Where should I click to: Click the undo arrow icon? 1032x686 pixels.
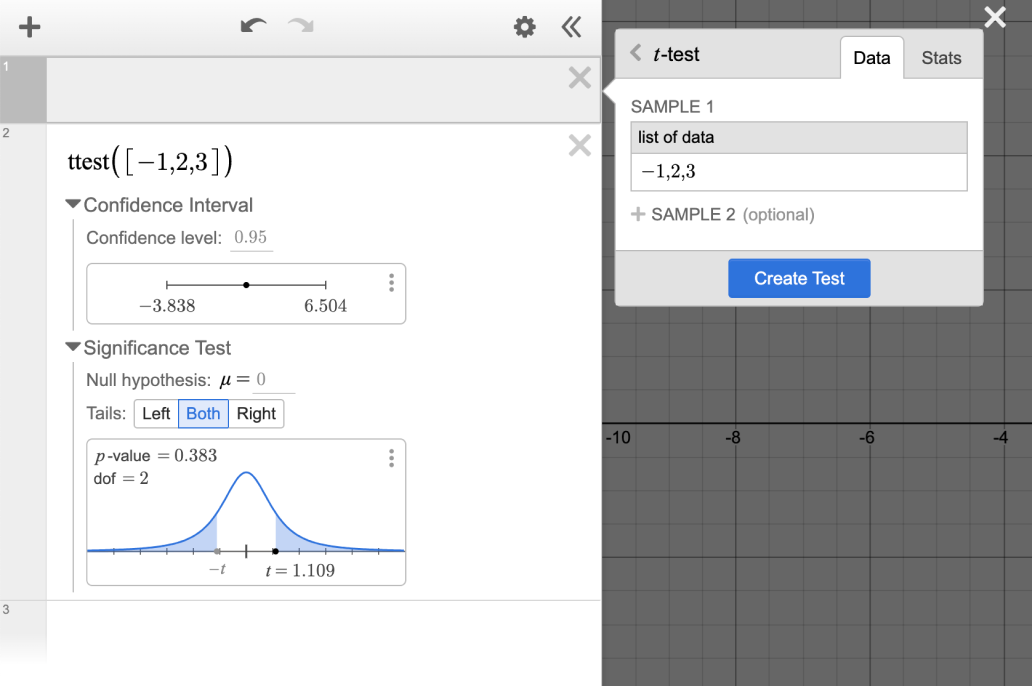pos(254,26)
